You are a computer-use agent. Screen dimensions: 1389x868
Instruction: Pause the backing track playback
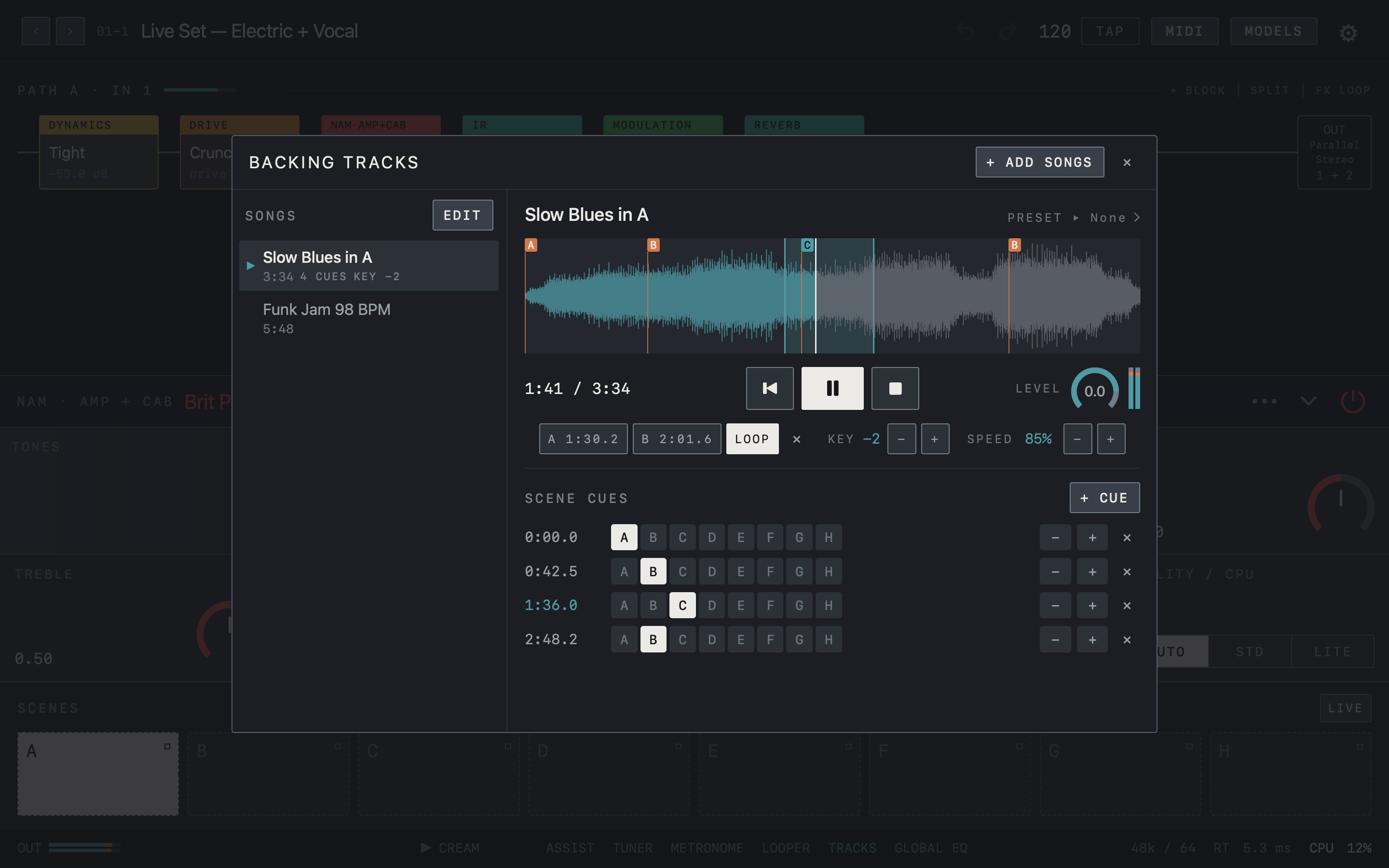832,389
